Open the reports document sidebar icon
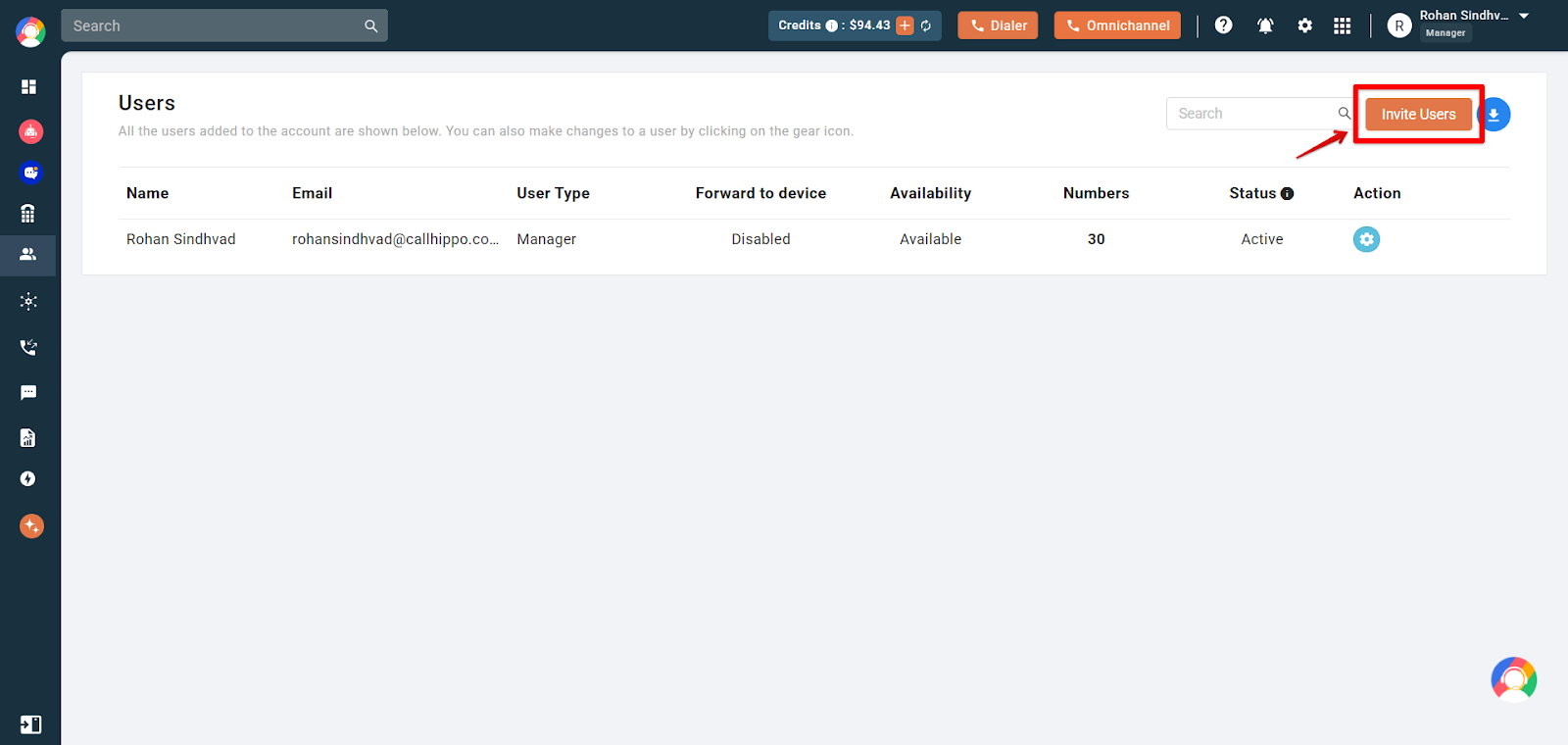 (x=28, y=437)
